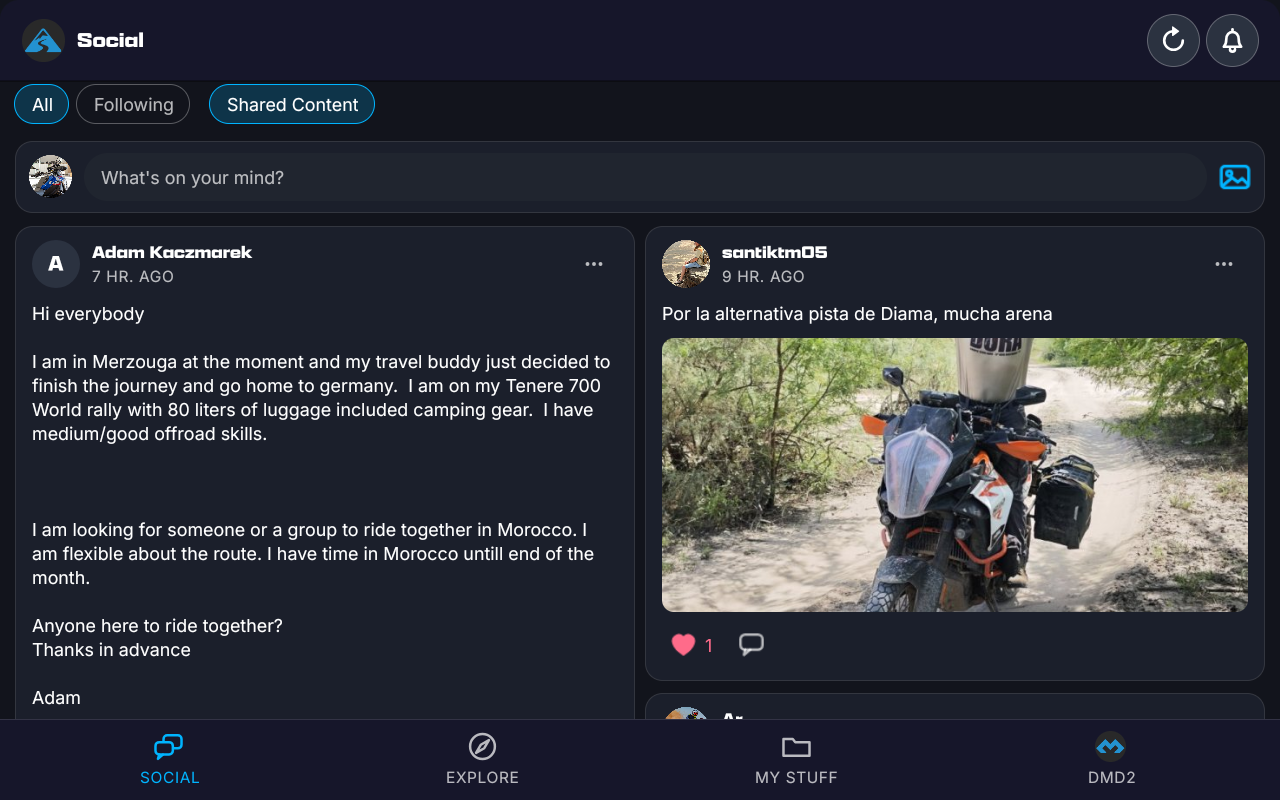
Task: Toggle the Following feed filter
Action: click(133, 104)
